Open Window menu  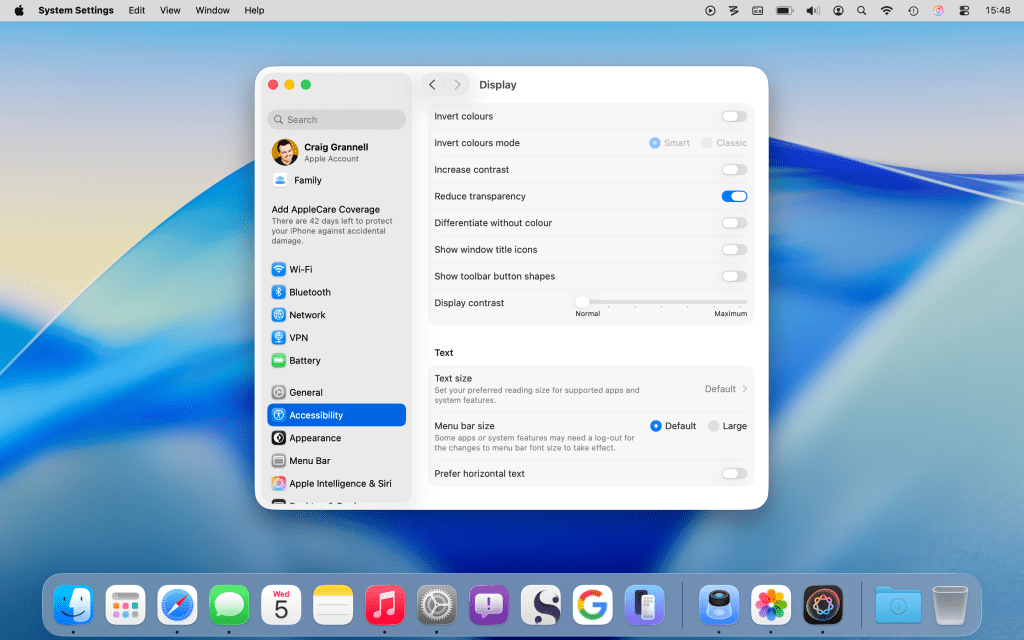click(213, 10)
